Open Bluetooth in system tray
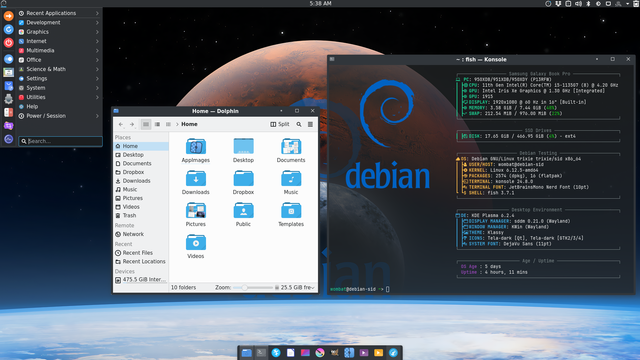The width and height of the screenshot is (640, 360). pos(588,3)
